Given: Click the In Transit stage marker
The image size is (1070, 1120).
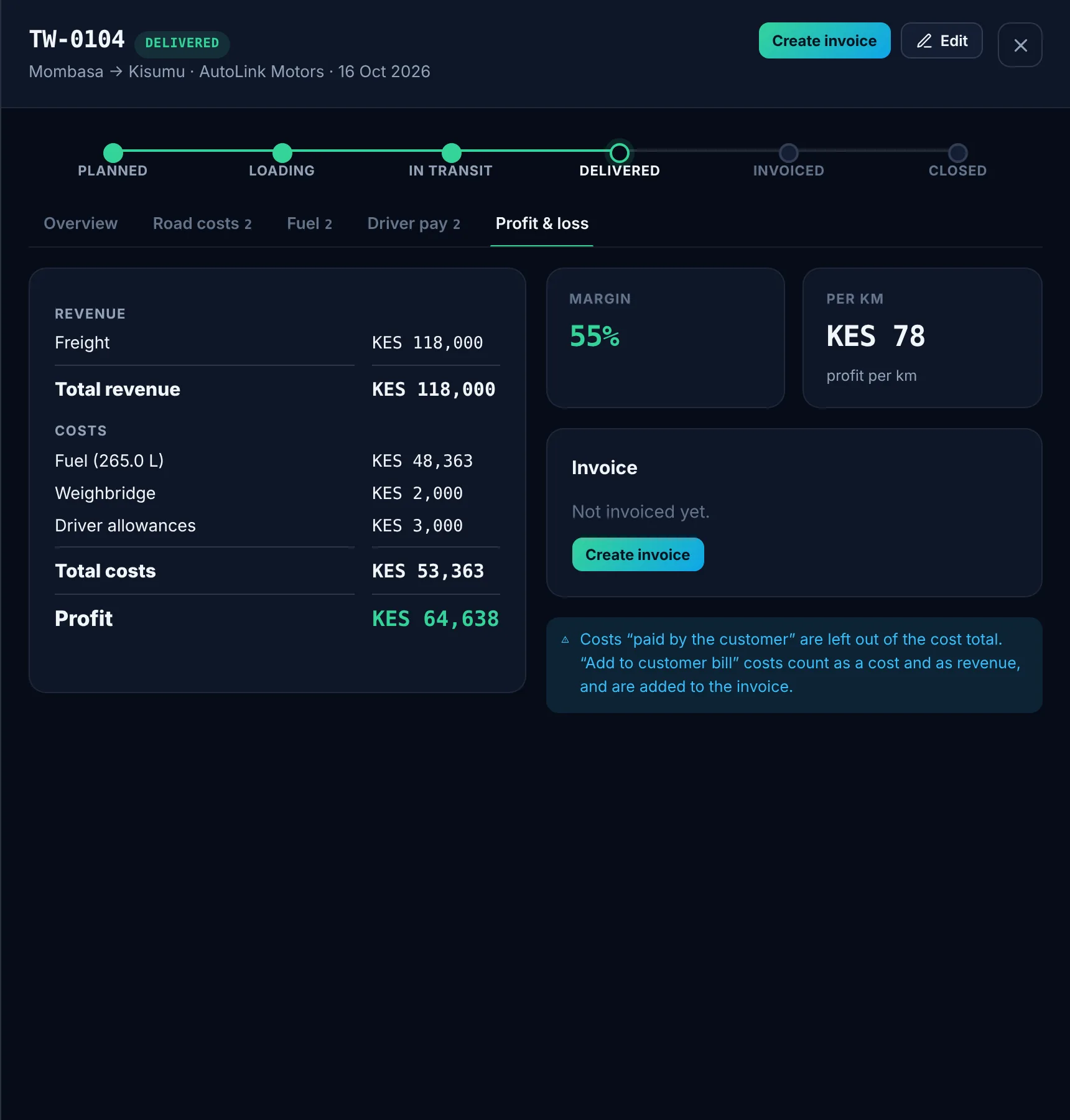Looking at the screenshot, I should point(451,153).
